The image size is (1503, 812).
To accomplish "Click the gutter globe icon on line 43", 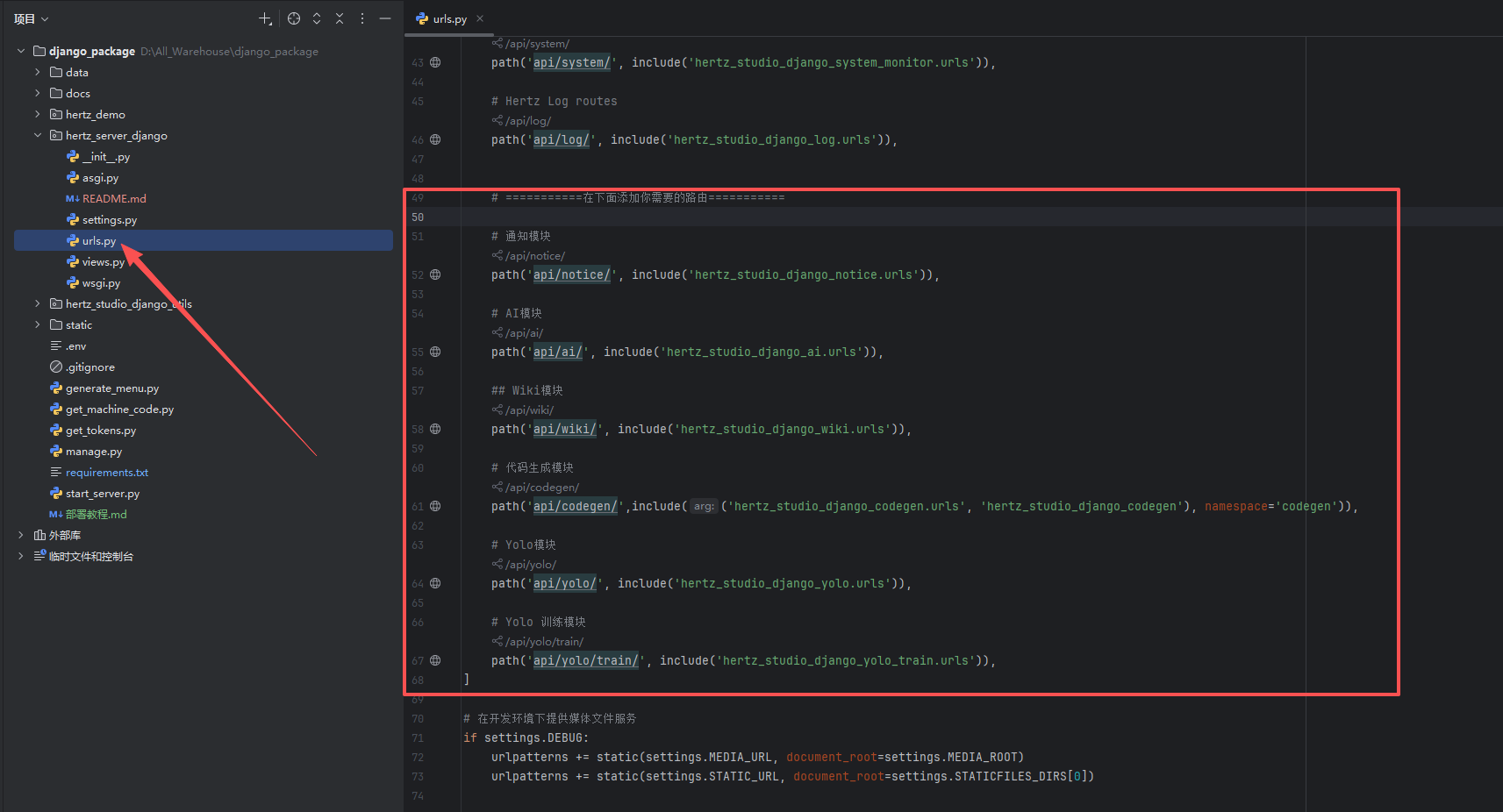I will coord(435,62).
